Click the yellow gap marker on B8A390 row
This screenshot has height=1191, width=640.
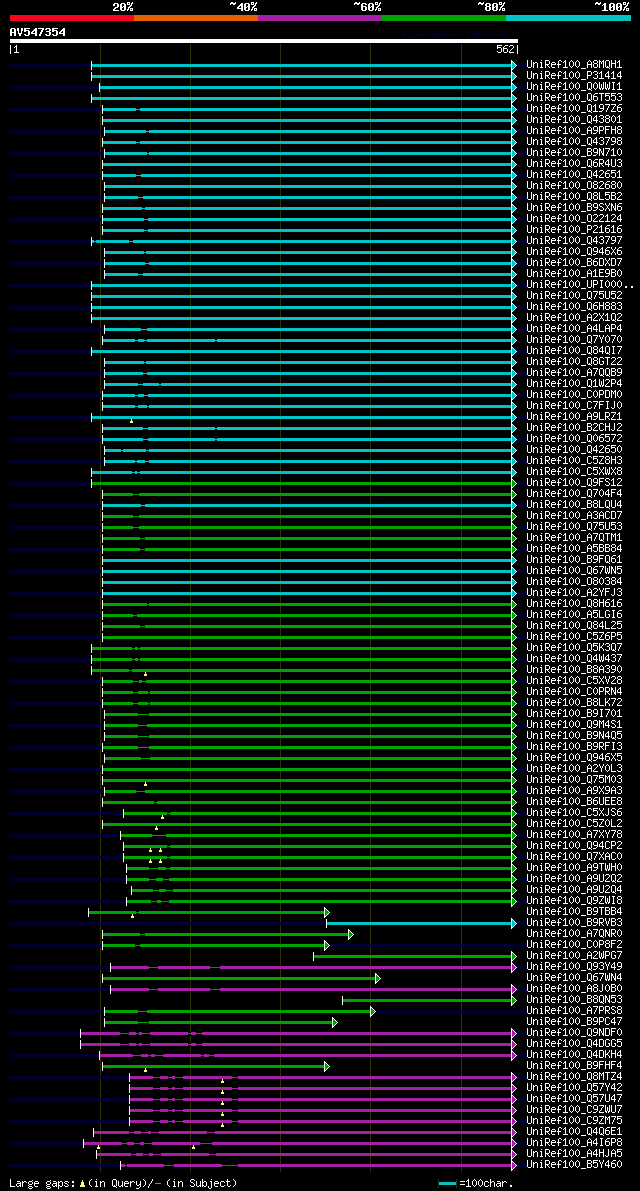(x=146, y=674)
